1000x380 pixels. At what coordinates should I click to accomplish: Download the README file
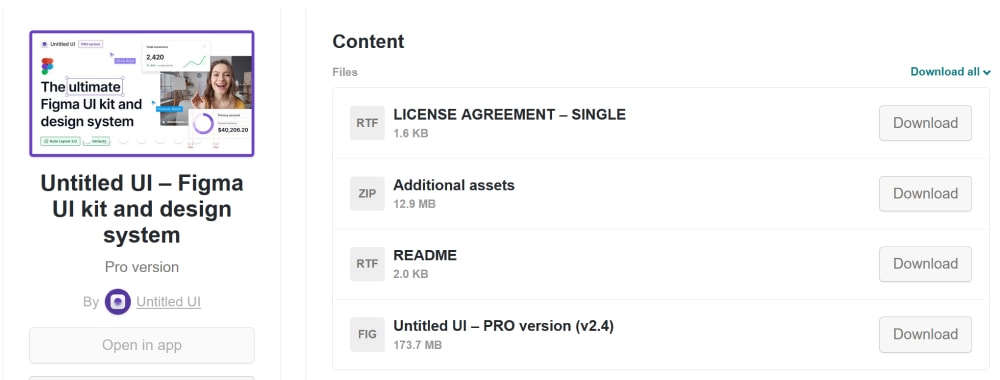click(925, 263)
